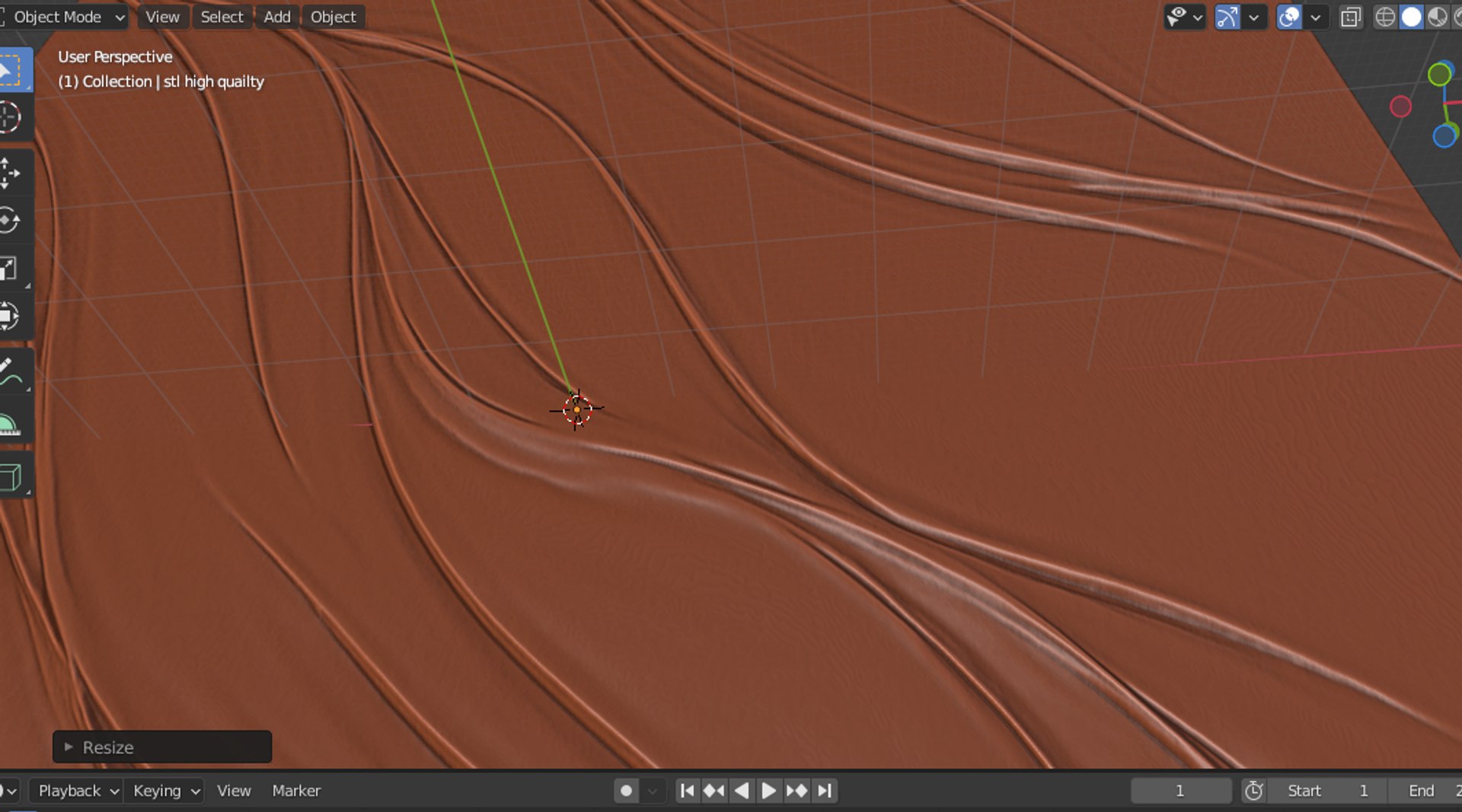Select the Move tool in toolbar
This screenshot has width=1462, height=812.
click(11, 173)
